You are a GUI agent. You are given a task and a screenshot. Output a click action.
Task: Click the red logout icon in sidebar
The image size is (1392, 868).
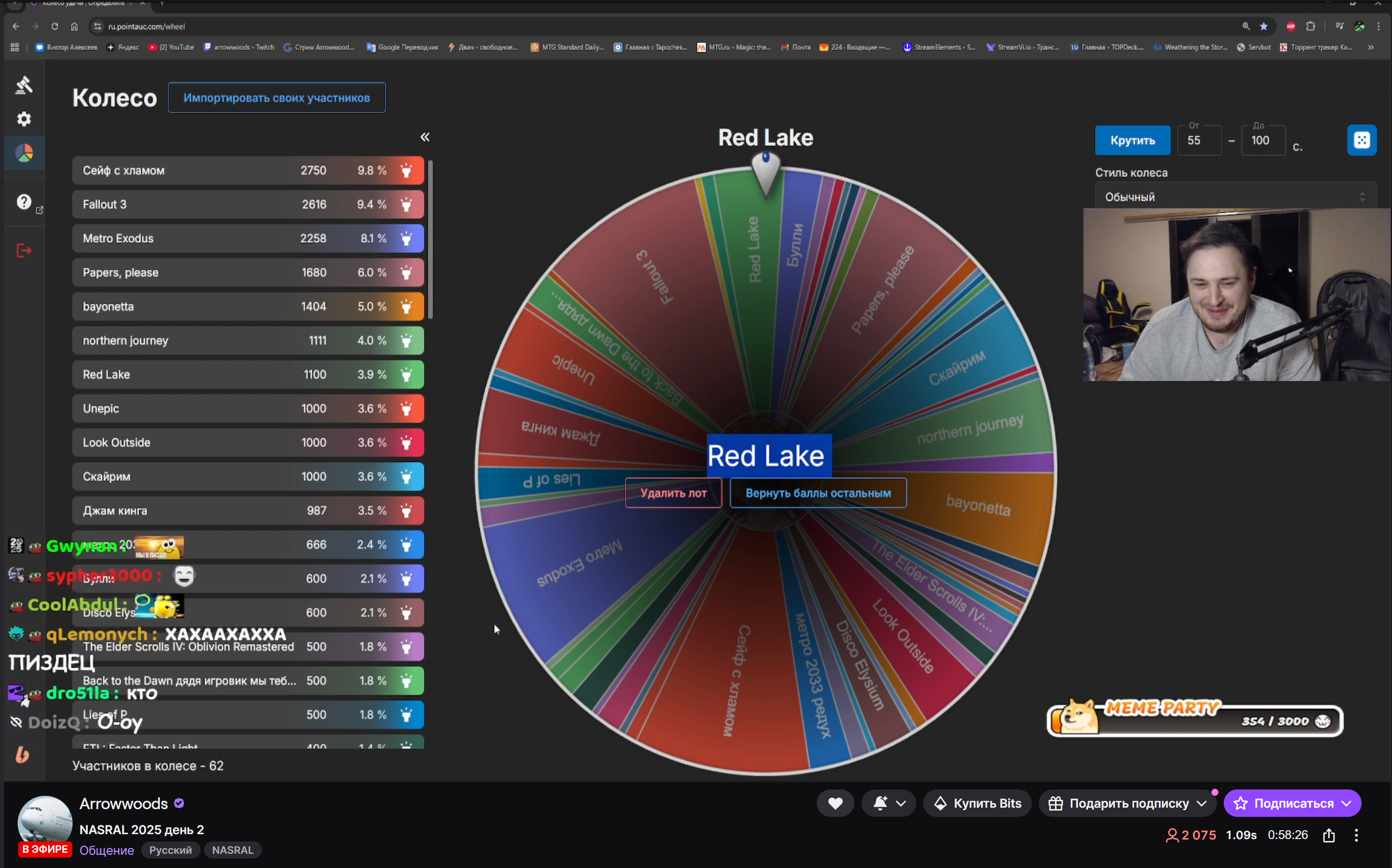(24, 250)
